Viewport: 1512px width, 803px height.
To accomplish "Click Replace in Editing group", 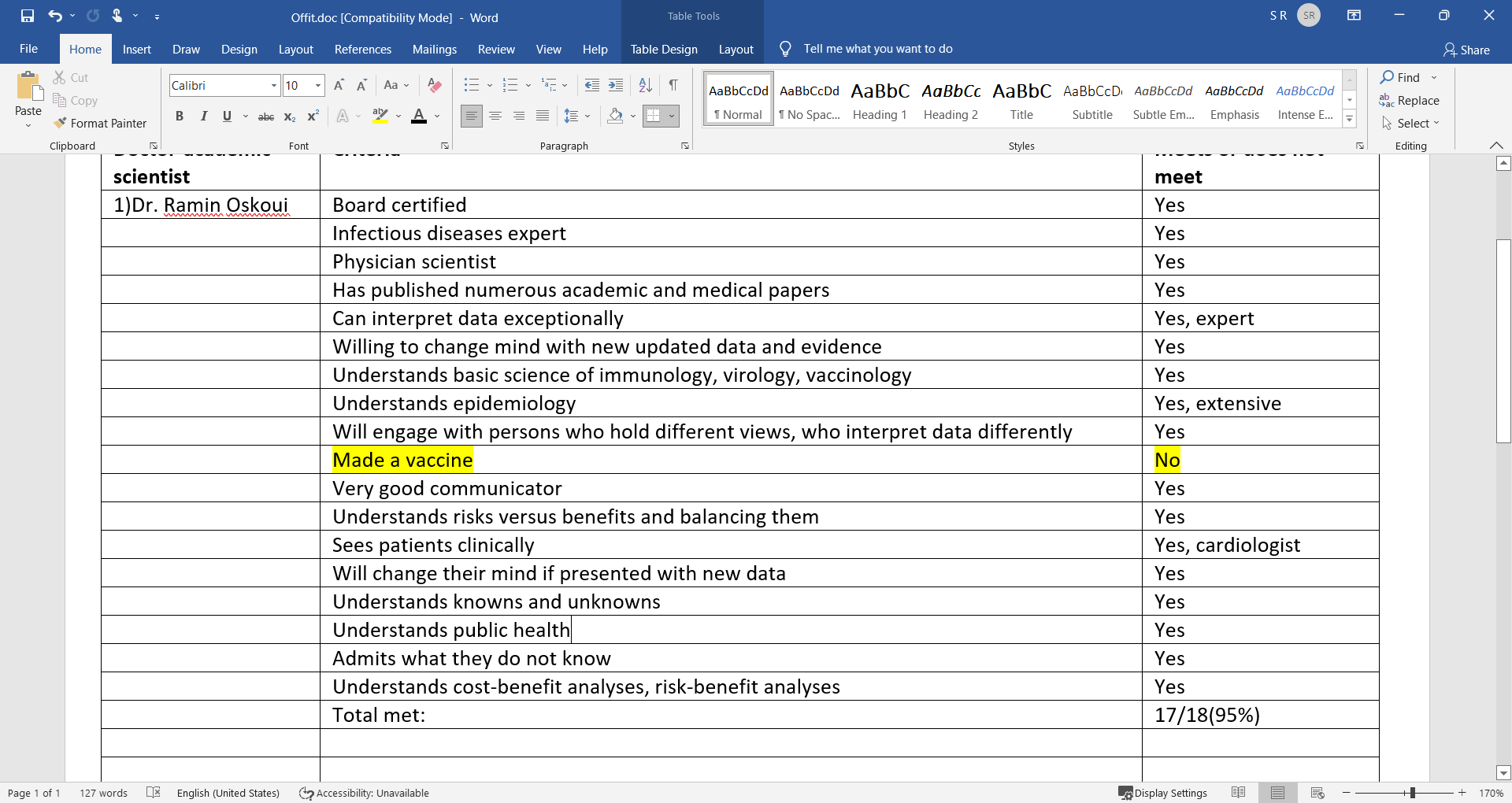I will point(1410,101).
